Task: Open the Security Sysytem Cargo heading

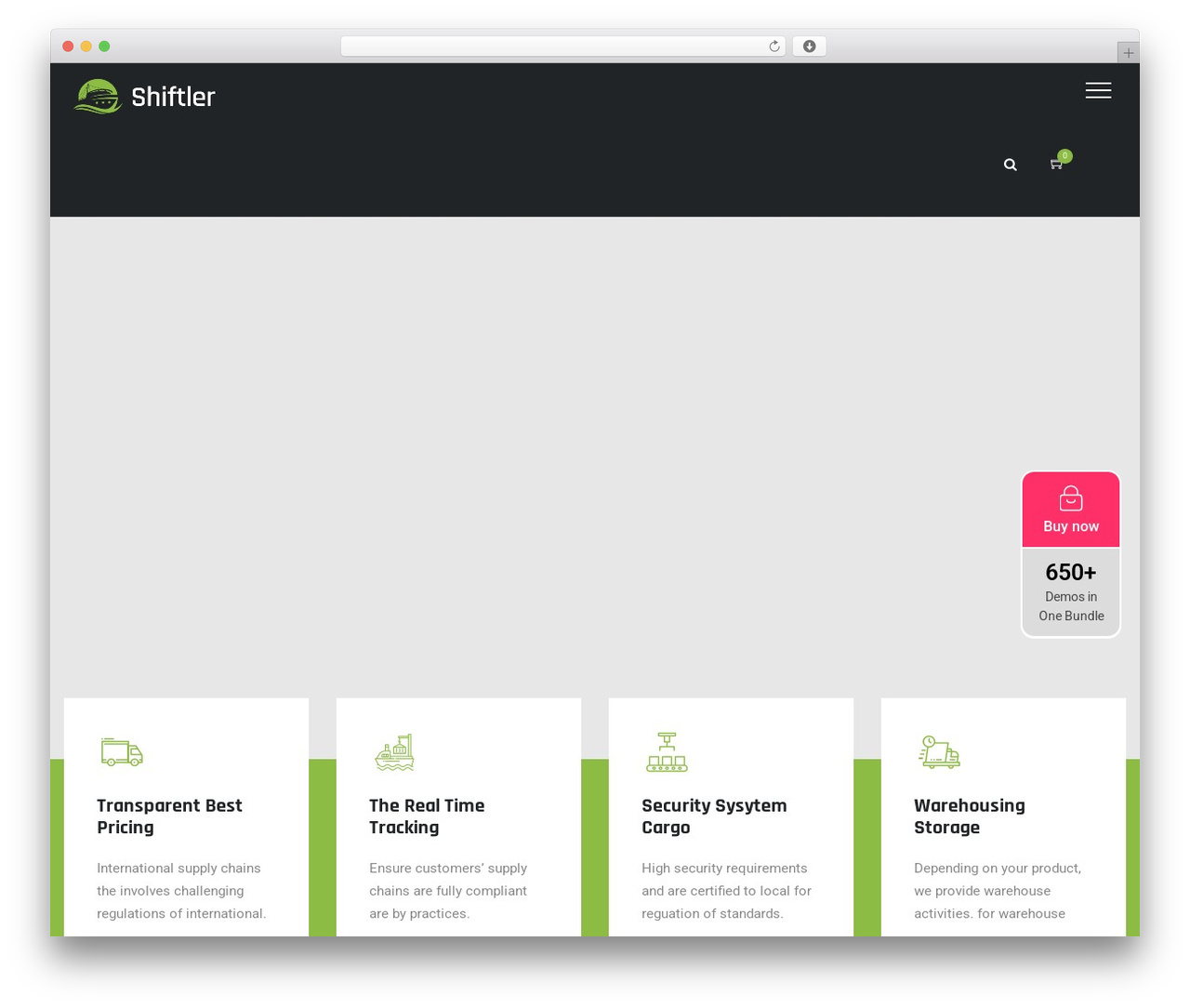Action: pyautogui.click(x=714, y=816)
